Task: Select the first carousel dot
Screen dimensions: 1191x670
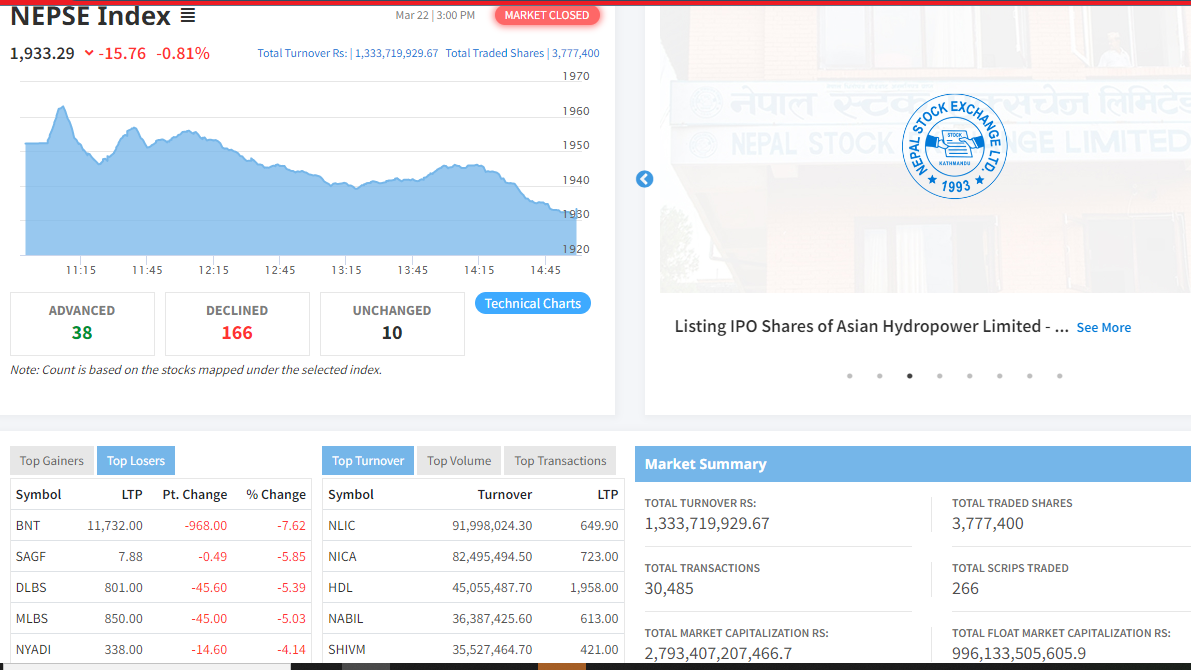Action: coord(850,376)
